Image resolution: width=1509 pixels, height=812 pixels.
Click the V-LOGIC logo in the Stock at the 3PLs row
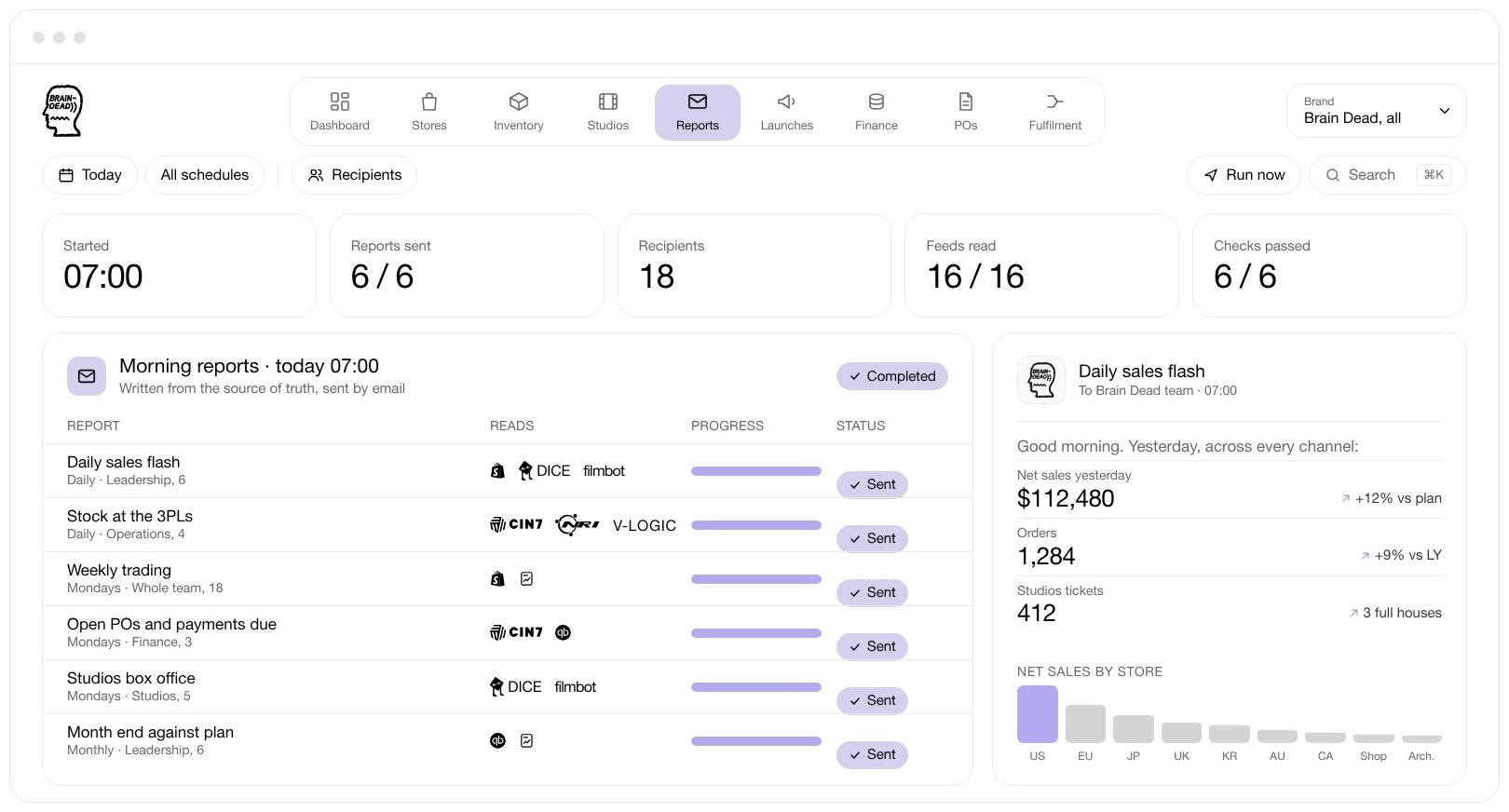645,525
